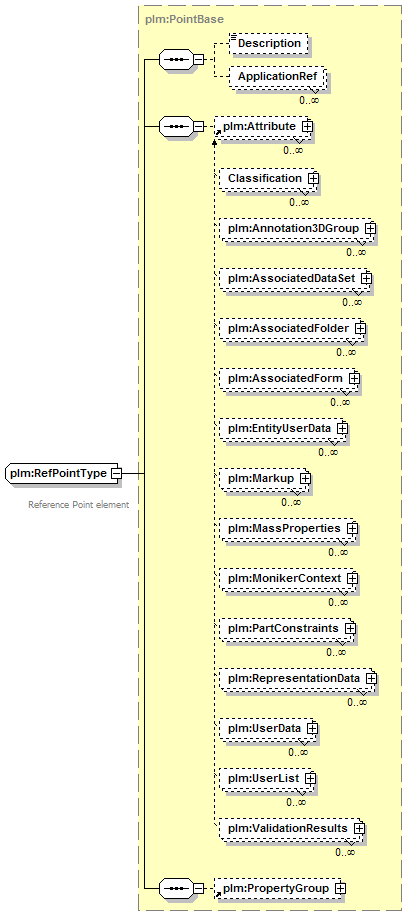Expand plm:EntityUserData plus box
Screen dimensions: 407x916
coord(342,428)
